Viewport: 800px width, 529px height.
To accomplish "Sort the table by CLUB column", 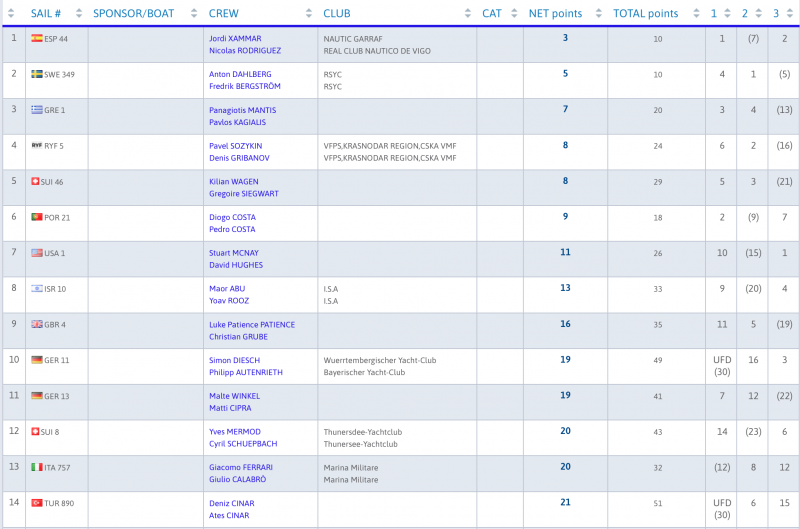I will point(337,14).
